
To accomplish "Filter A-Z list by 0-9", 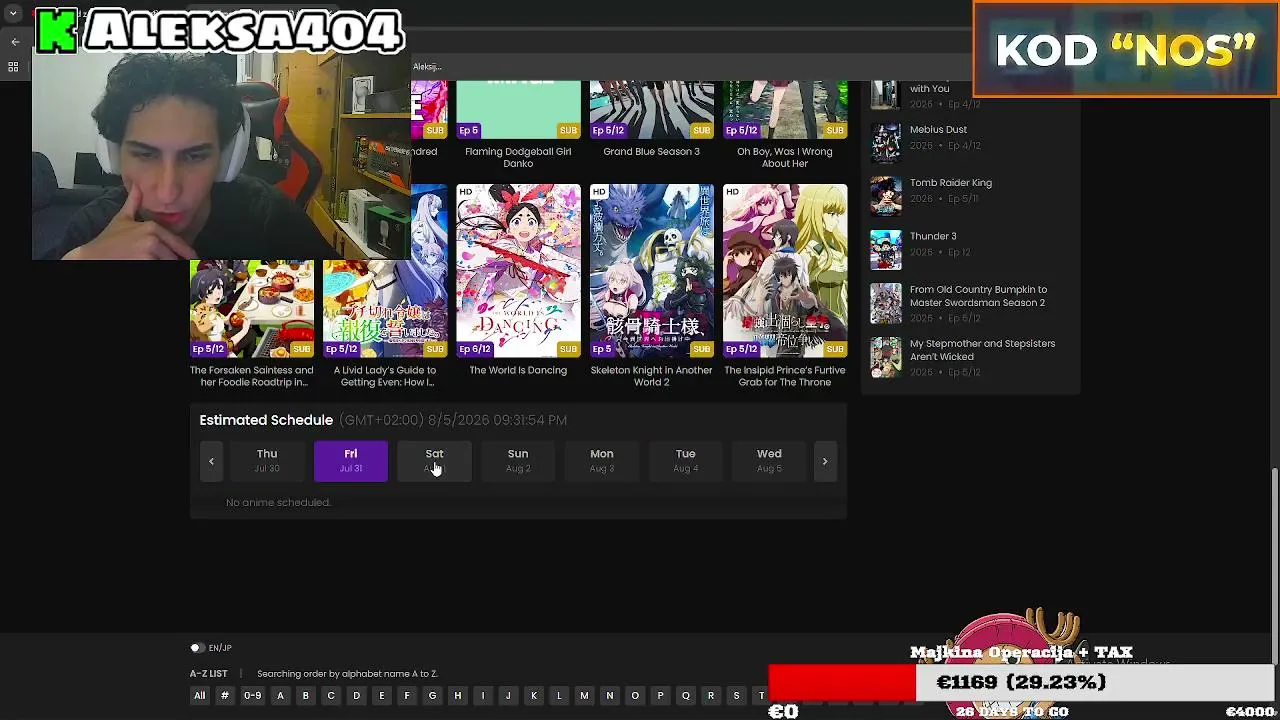I will pos(253,696).
